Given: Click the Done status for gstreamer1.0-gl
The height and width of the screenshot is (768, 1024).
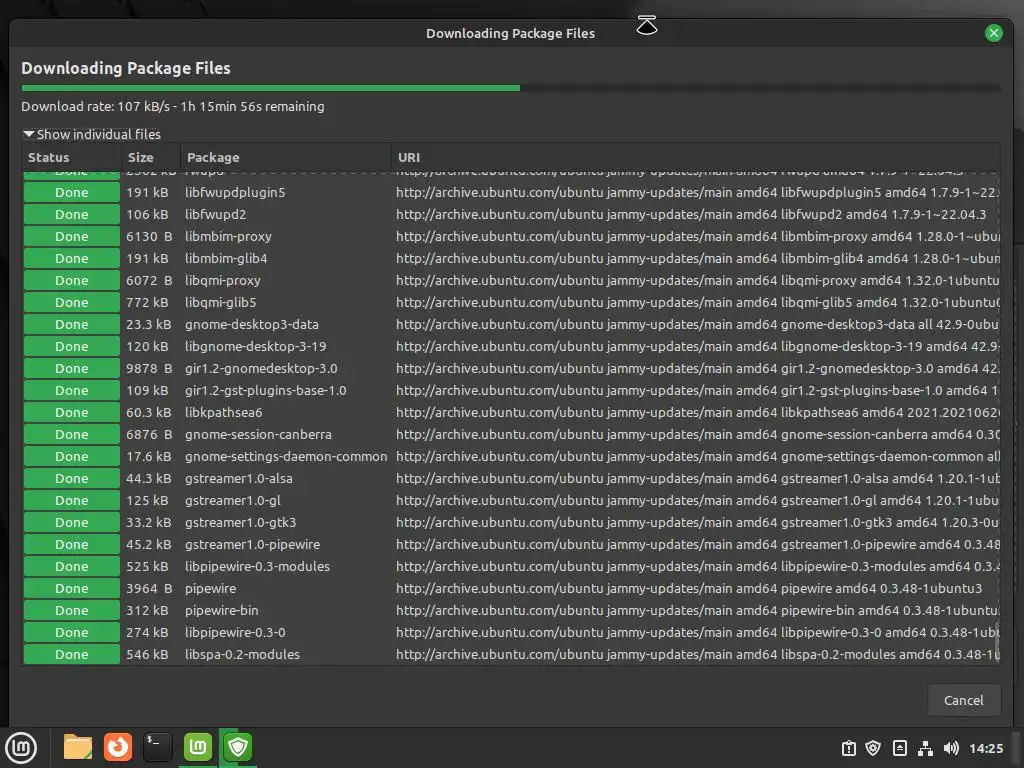Looking at the screenshot, I should [72, 500].
